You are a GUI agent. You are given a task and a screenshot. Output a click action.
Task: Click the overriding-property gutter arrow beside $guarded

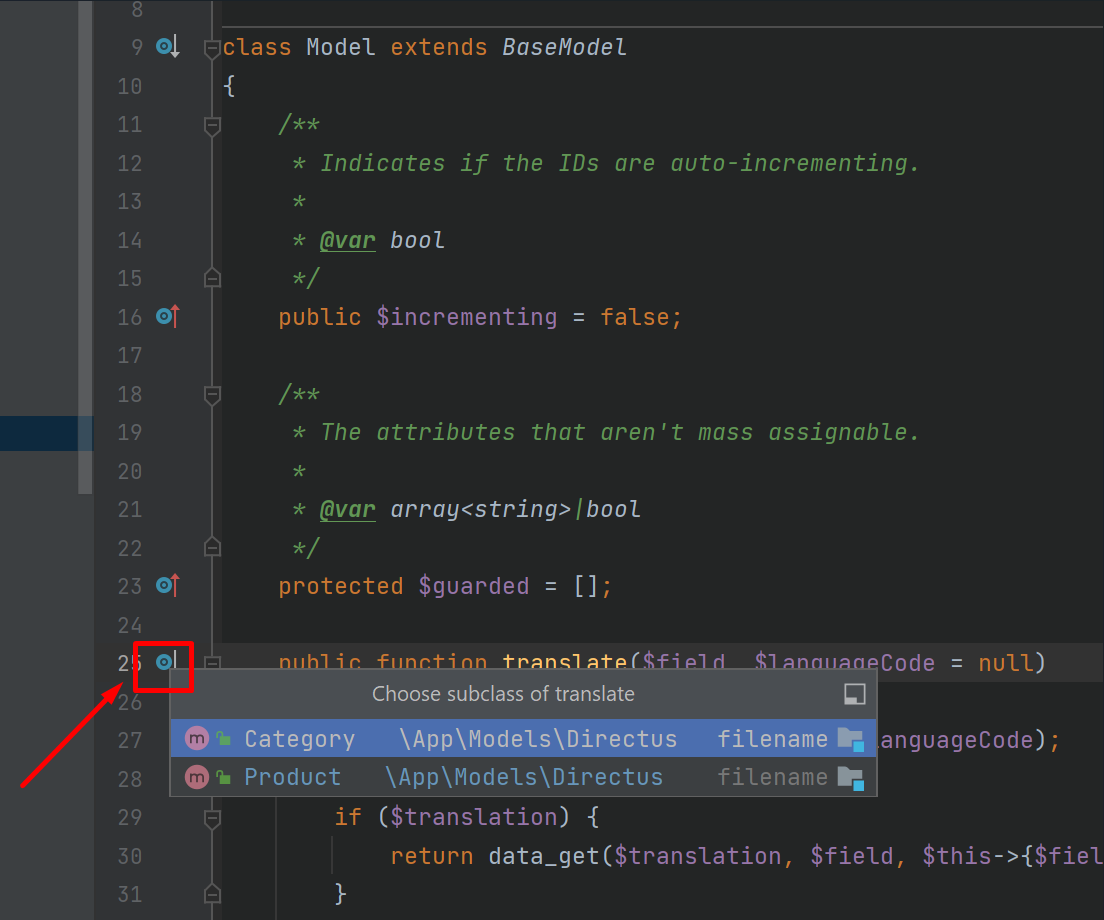tap(166, 586)
